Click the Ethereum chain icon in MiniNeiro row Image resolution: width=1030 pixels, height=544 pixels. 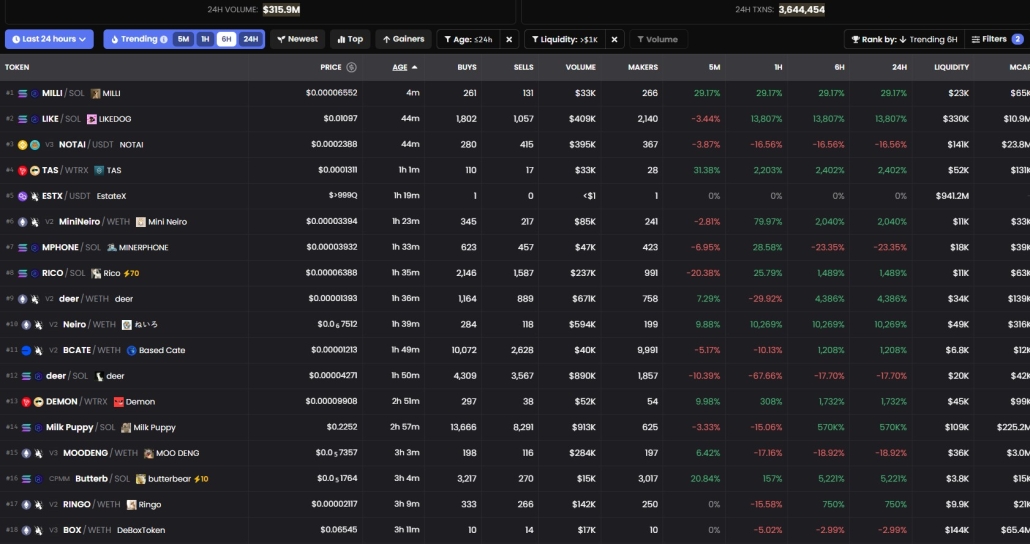click(23, 222)
